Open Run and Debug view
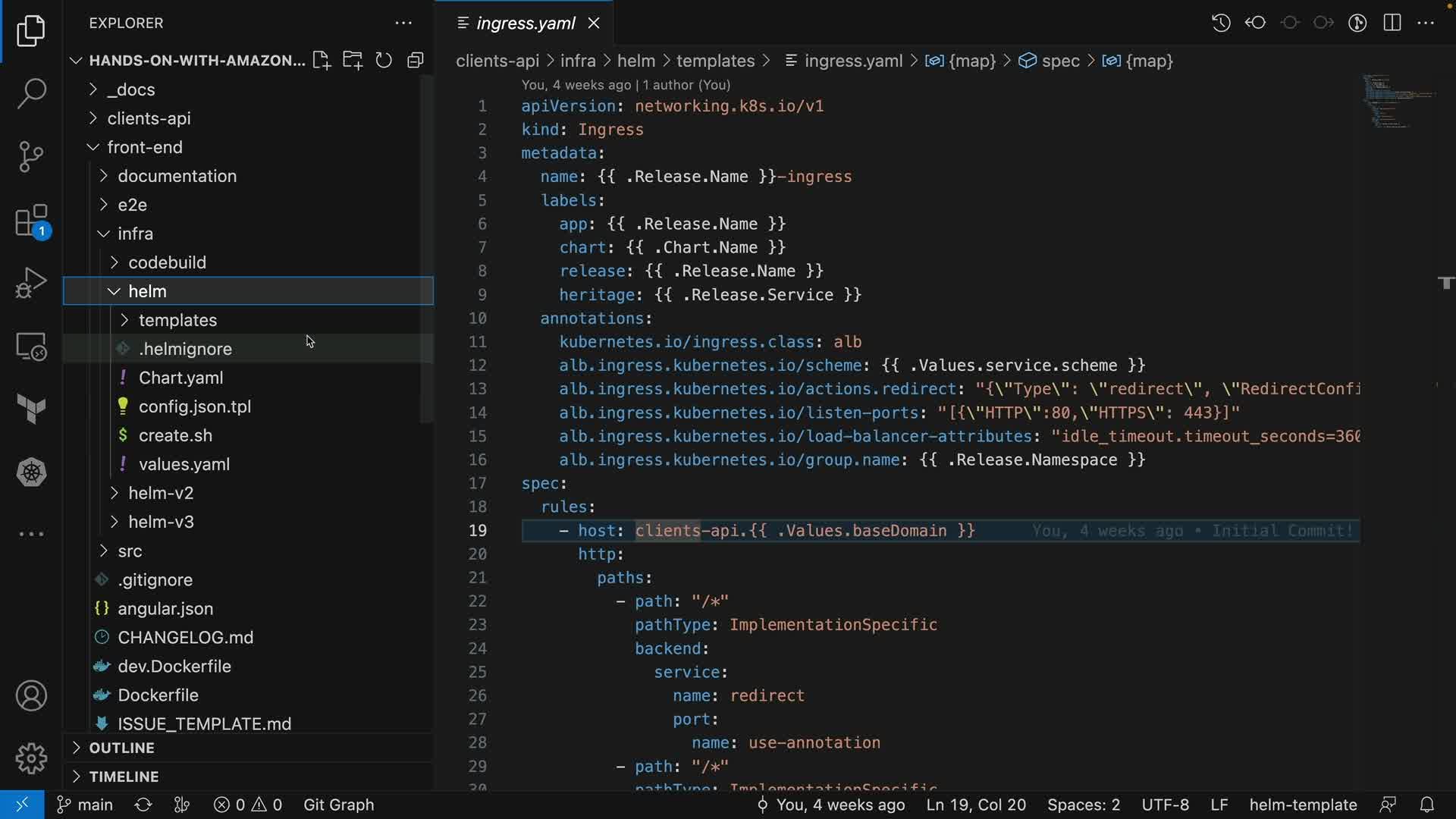Viewport: 1456px width, 819px height. click(31, 283)
